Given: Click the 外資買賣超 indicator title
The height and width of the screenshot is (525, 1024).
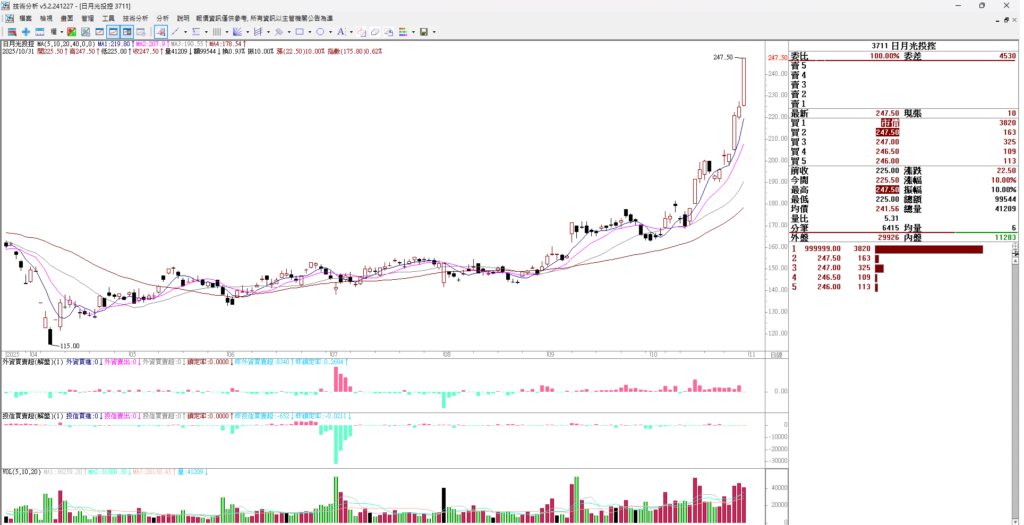Looking at the screenshot, I should pos(23,360).
